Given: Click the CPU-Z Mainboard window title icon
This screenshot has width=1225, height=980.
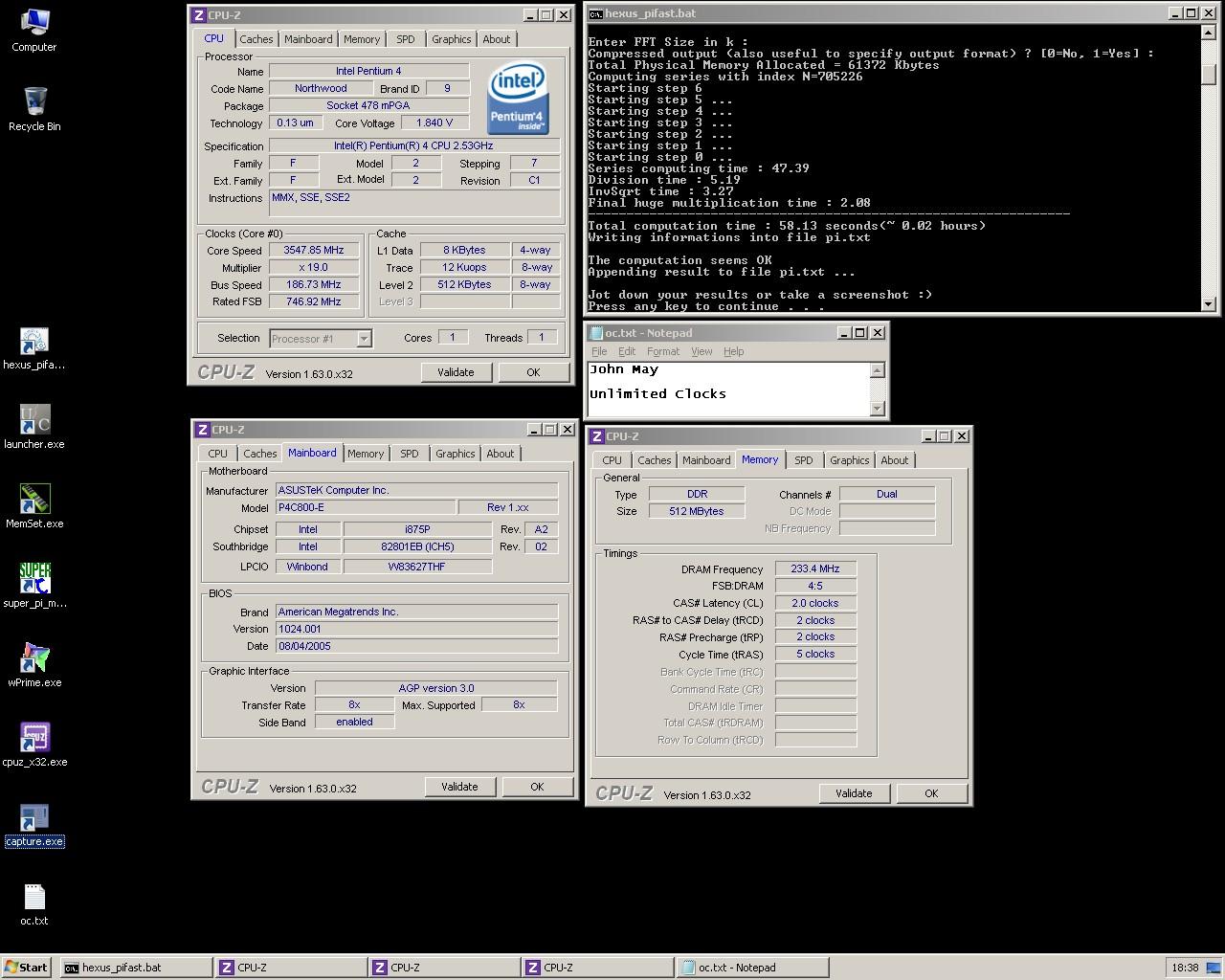Looking at the screenshot, I should pos(202,429).
